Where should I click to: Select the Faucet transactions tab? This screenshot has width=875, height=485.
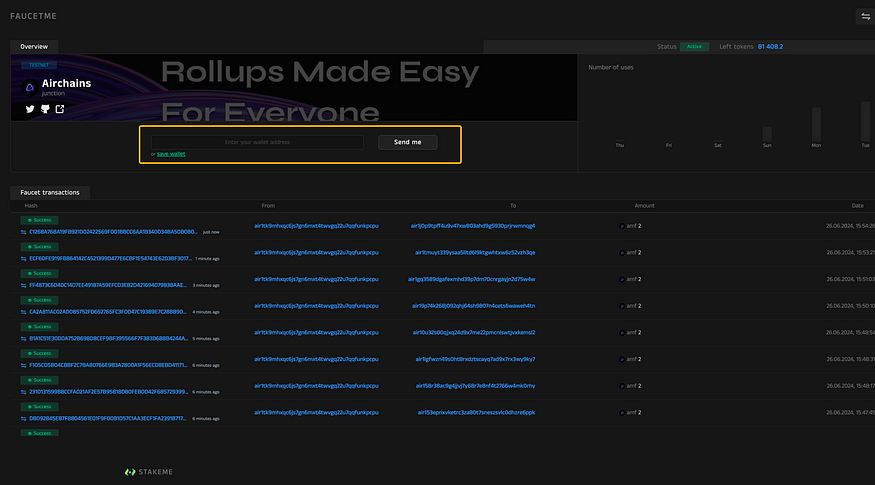(x=50, y=193)
